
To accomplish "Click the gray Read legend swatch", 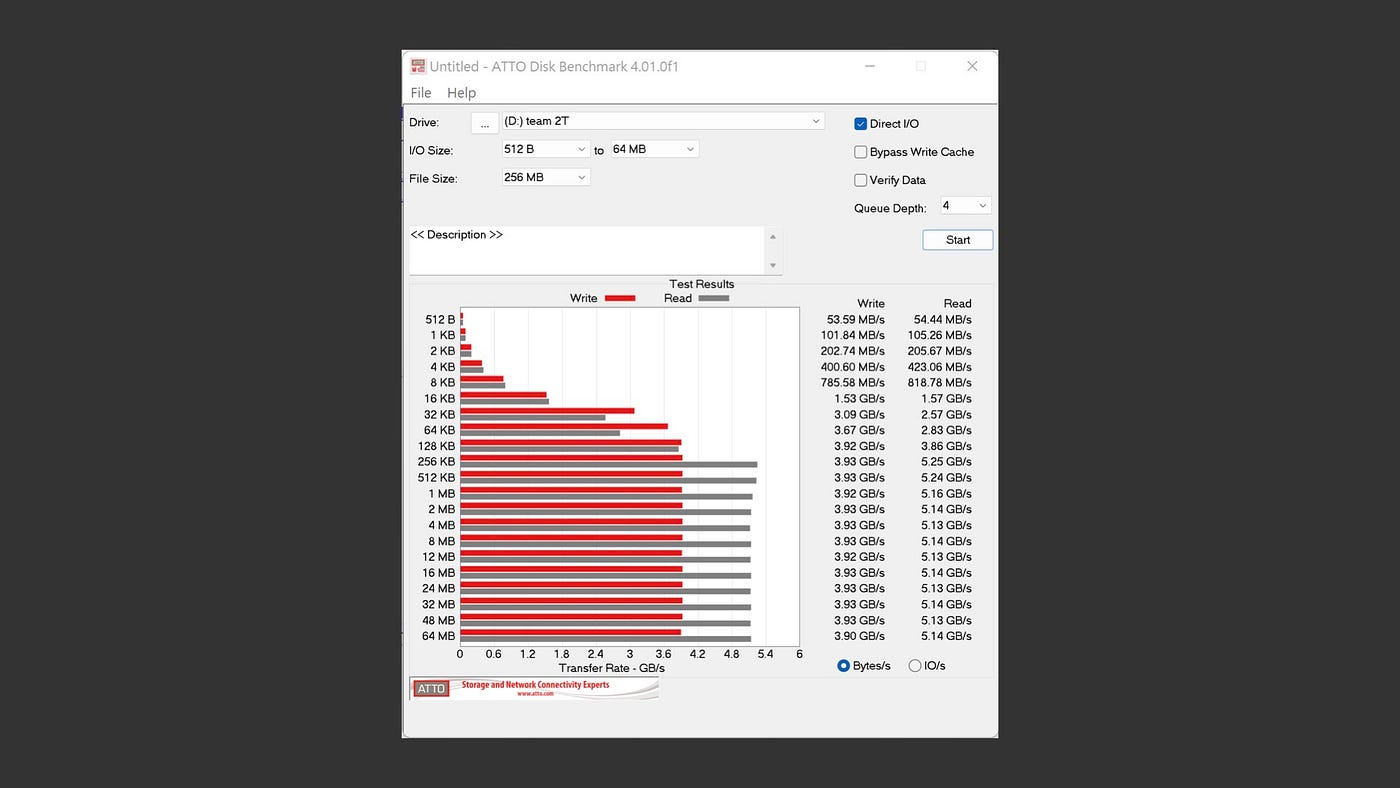I will (x=714, y=298).
